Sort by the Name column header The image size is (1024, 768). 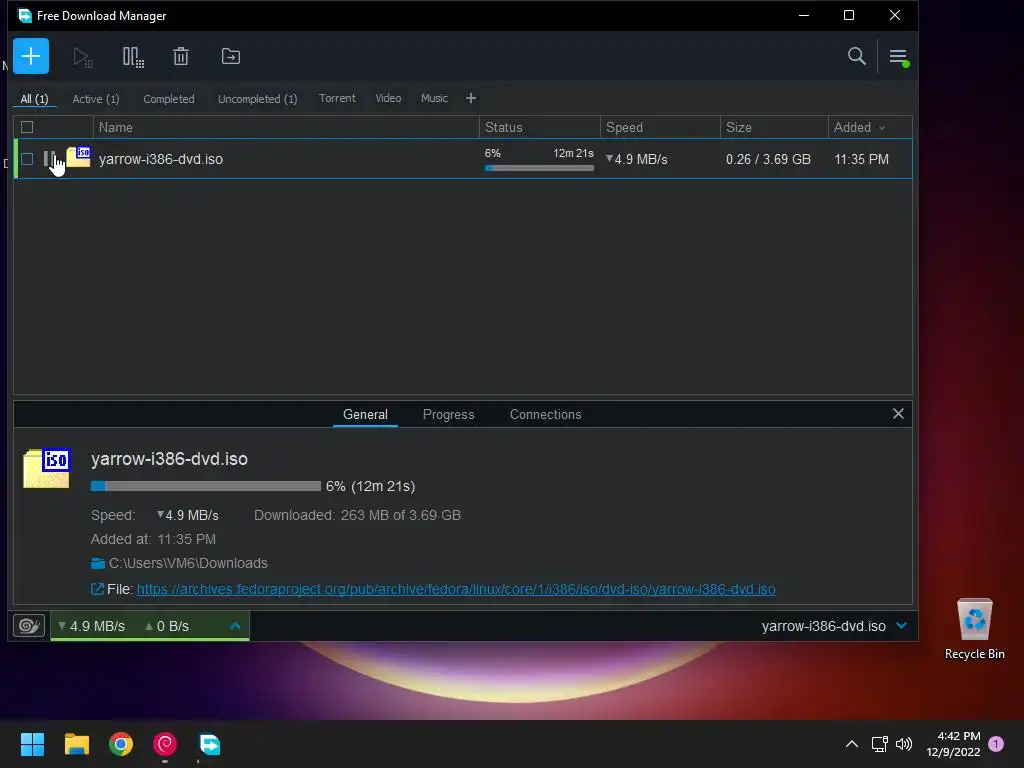(286, 127)
